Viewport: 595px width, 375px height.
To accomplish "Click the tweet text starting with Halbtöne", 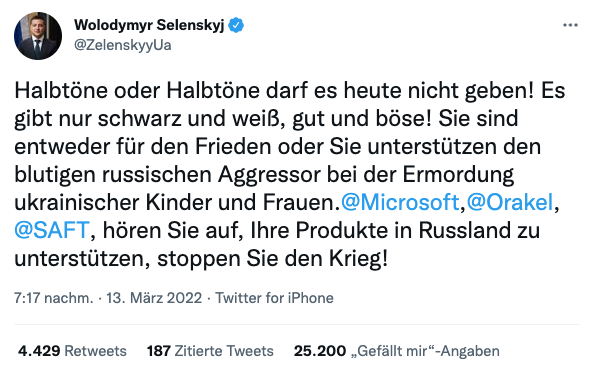I will [x=290, y=174].
